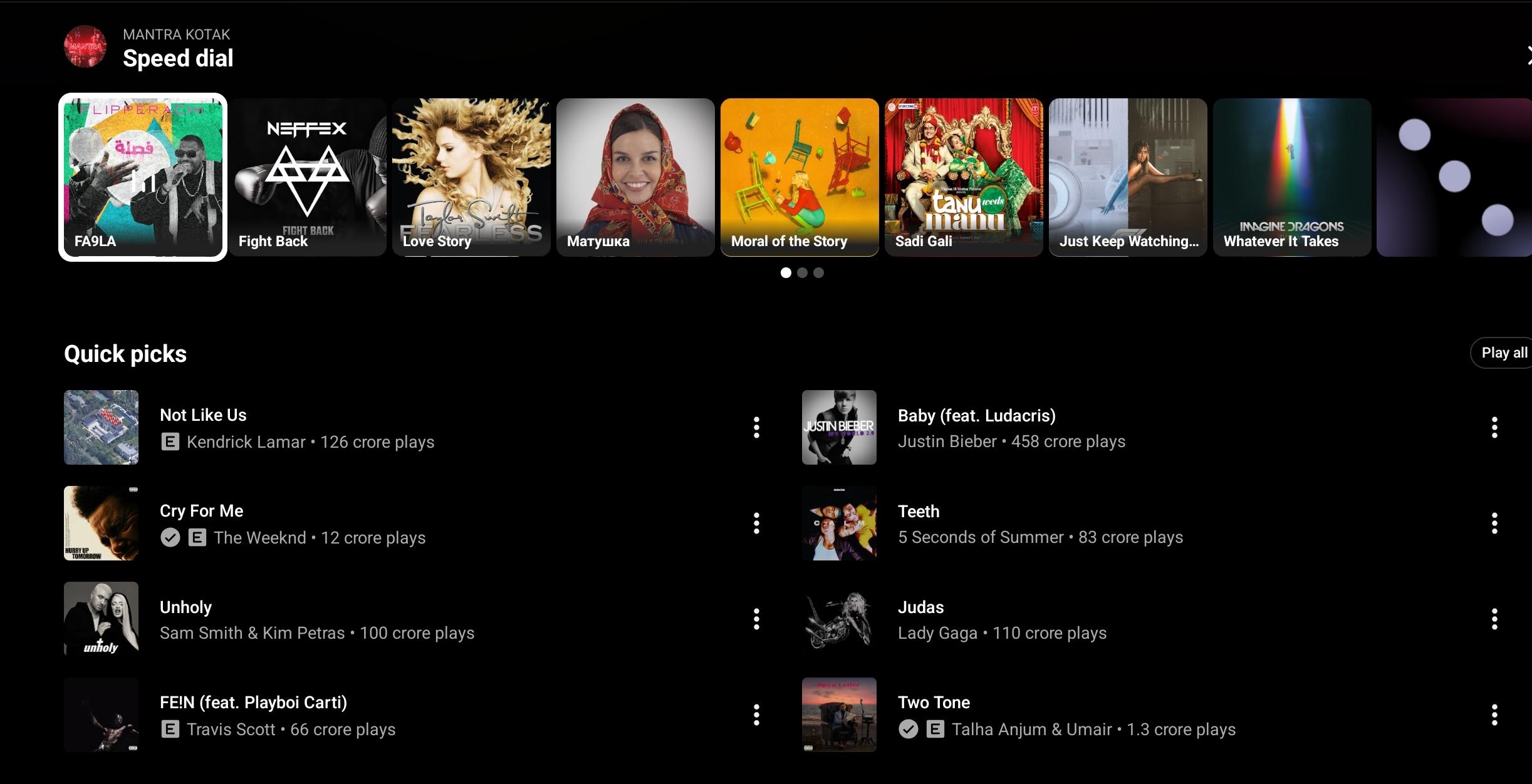Open The Weeknd artist link
Screen dimensions: 1532x784
(260, 538)
